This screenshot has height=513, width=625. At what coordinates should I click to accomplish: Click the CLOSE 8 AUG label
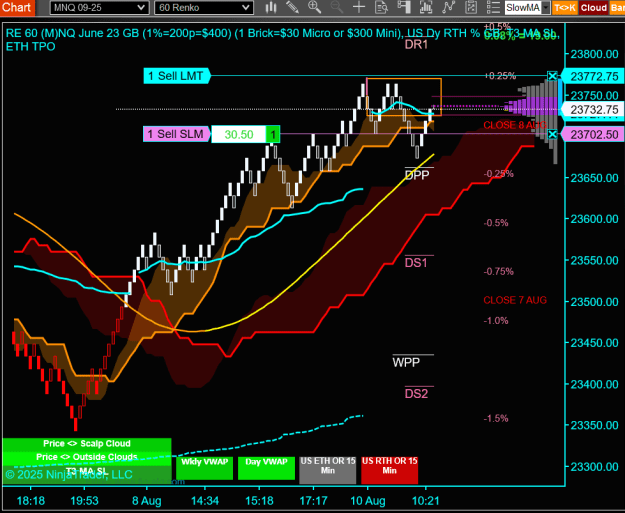[515, 125]
